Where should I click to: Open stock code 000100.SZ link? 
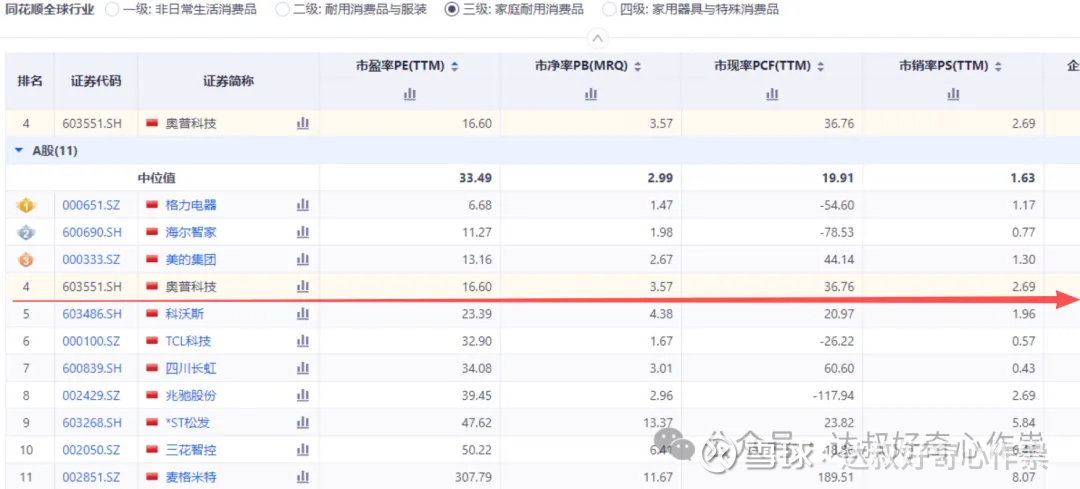click(91, 341)
